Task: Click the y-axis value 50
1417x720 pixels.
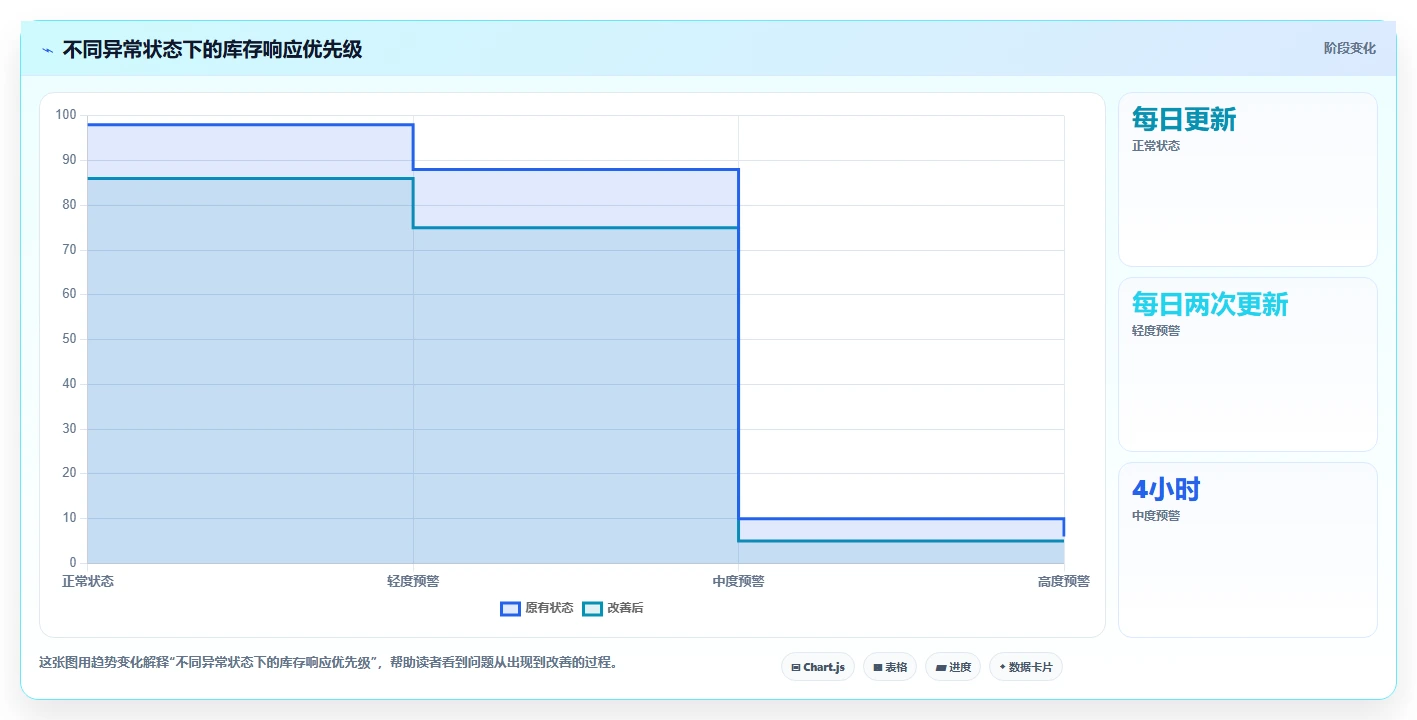Action: click(69, 339)
